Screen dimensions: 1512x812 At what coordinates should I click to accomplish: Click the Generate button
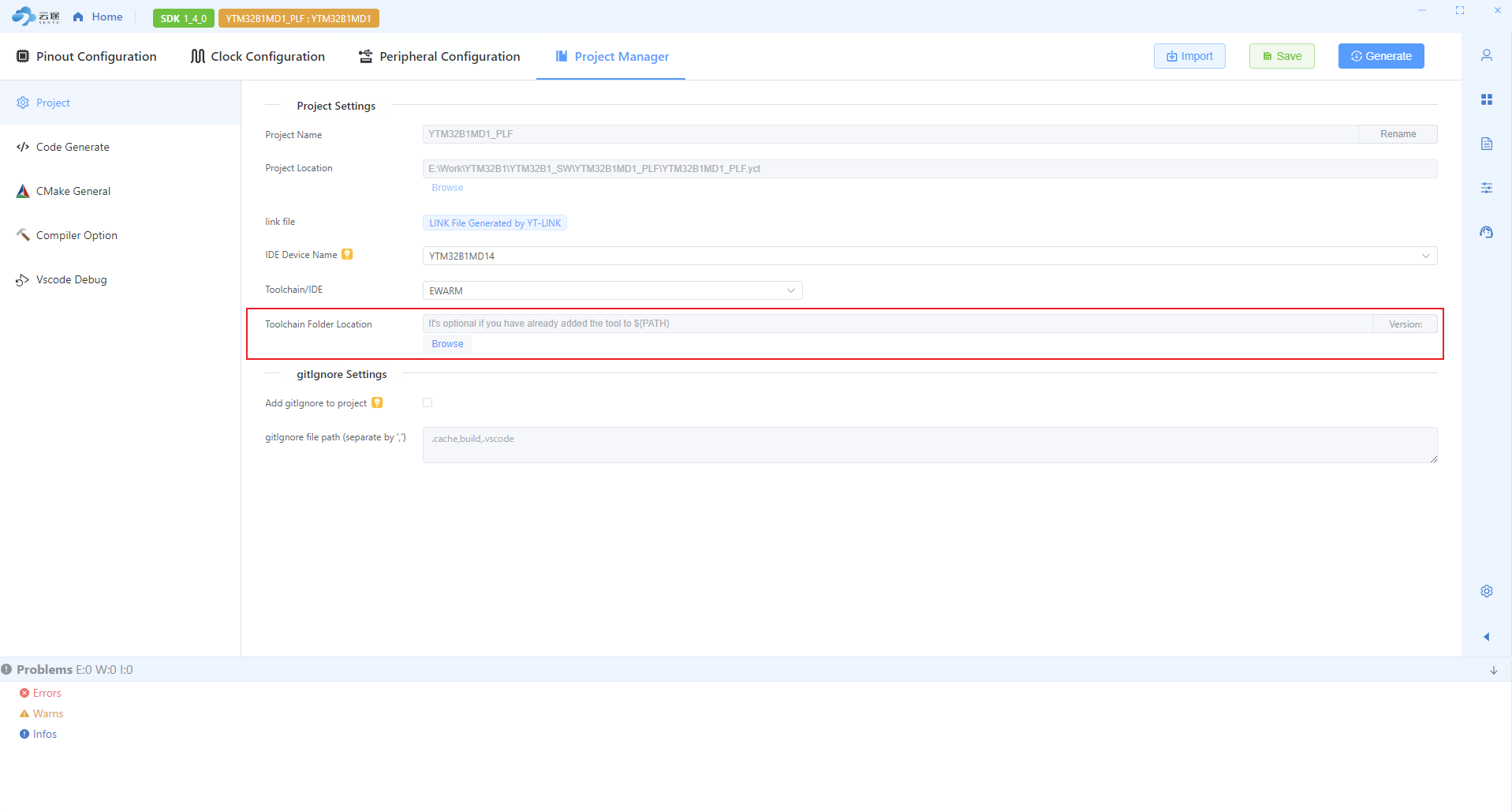(1380, 56)
